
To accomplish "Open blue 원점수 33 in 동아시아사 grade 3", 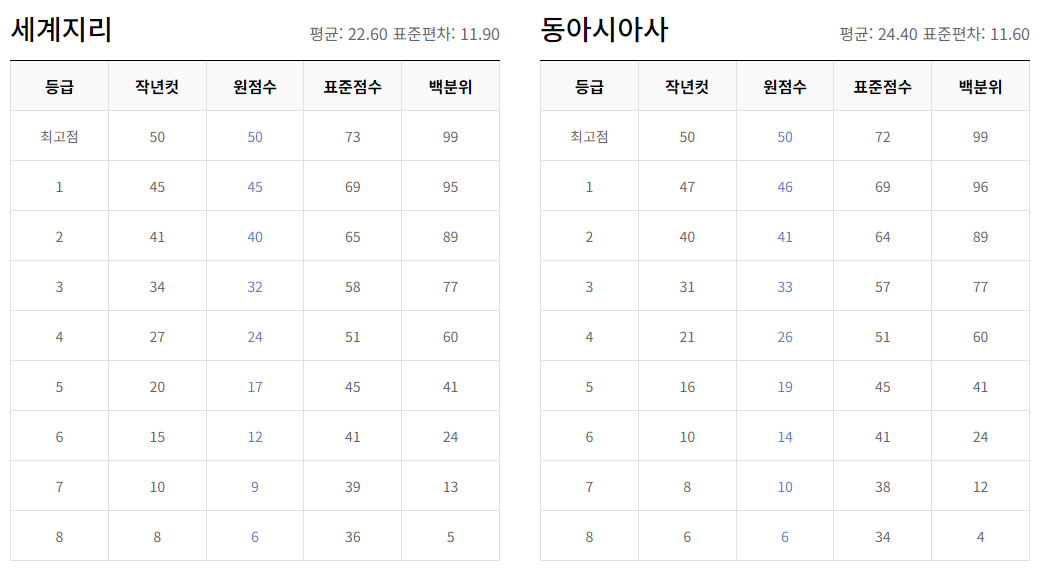I will click(x=785, y=286).
